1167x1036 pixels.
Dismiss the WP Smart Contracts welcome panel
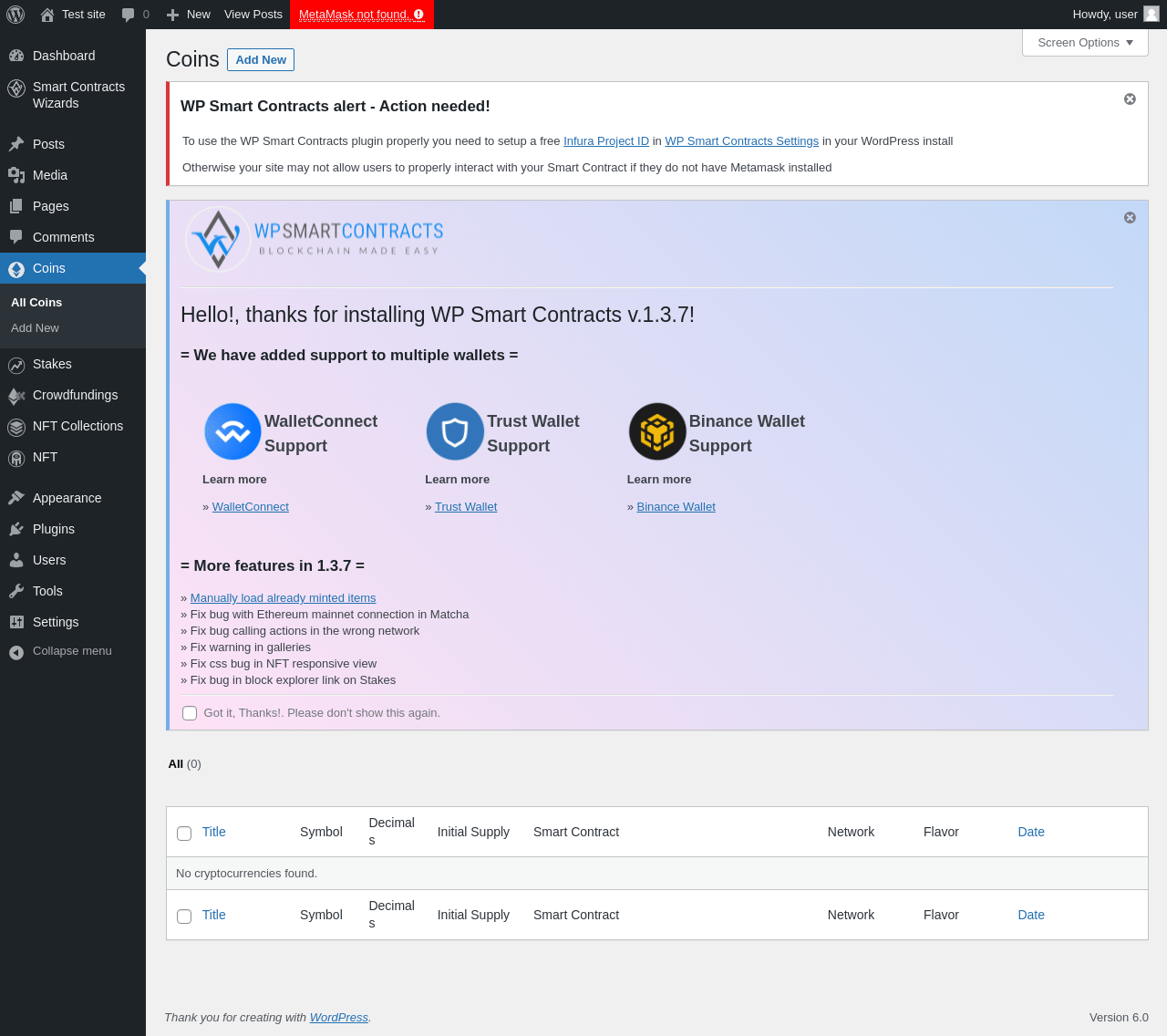1130,218
